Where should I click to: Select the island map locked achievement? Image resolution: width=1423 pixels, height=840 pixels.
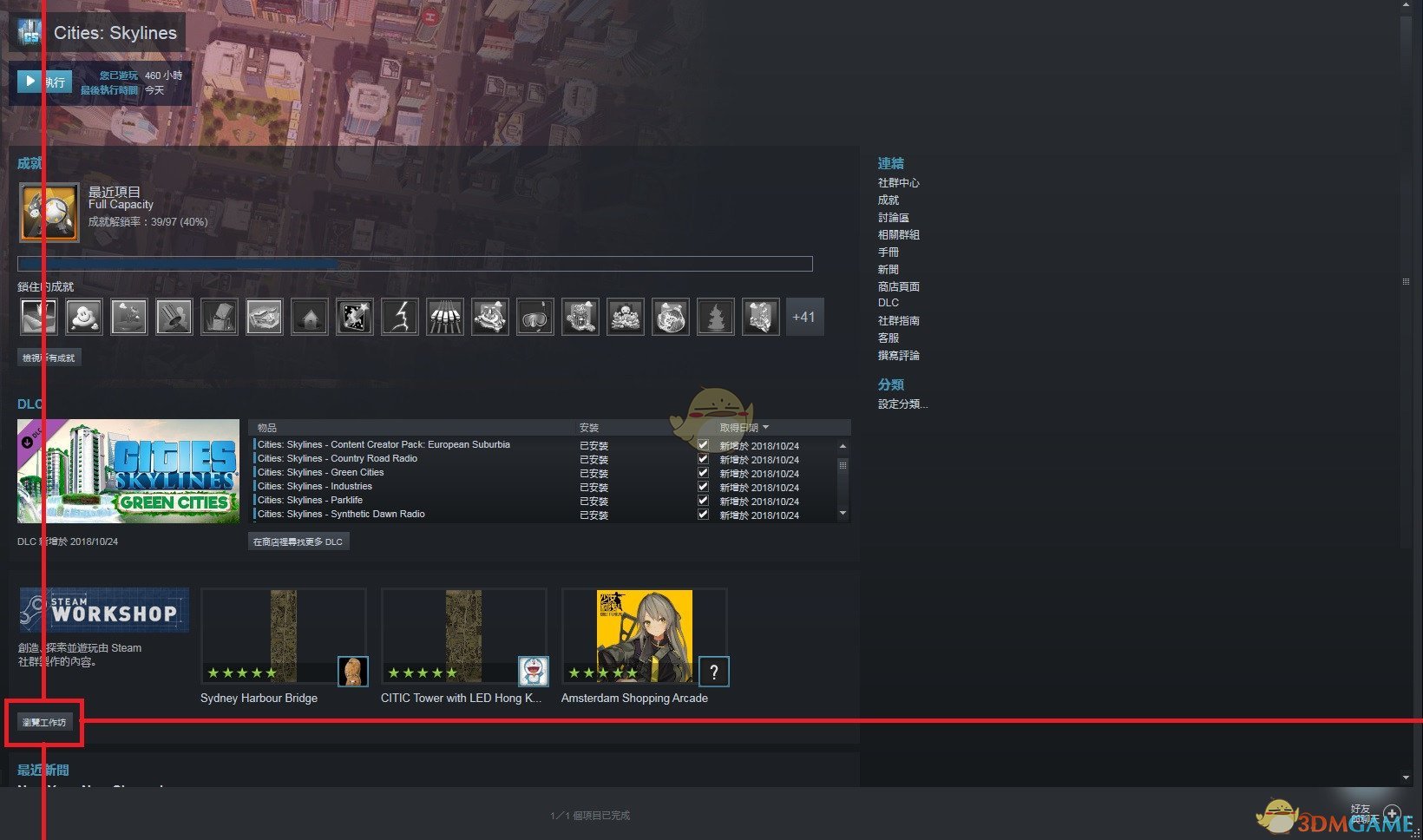(265, 317)
